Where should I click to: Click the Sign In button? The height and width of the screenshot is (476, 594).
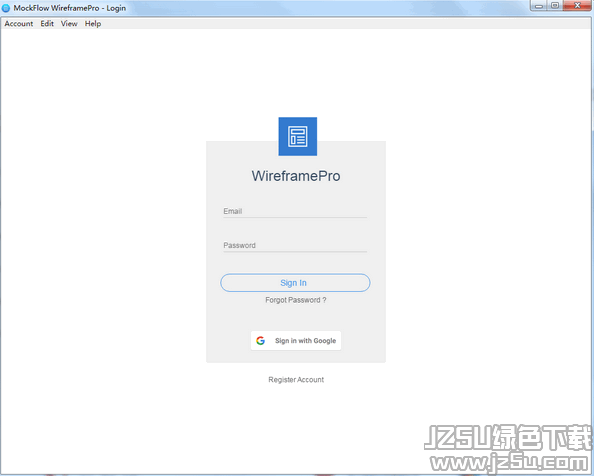(x=295, y=283)
